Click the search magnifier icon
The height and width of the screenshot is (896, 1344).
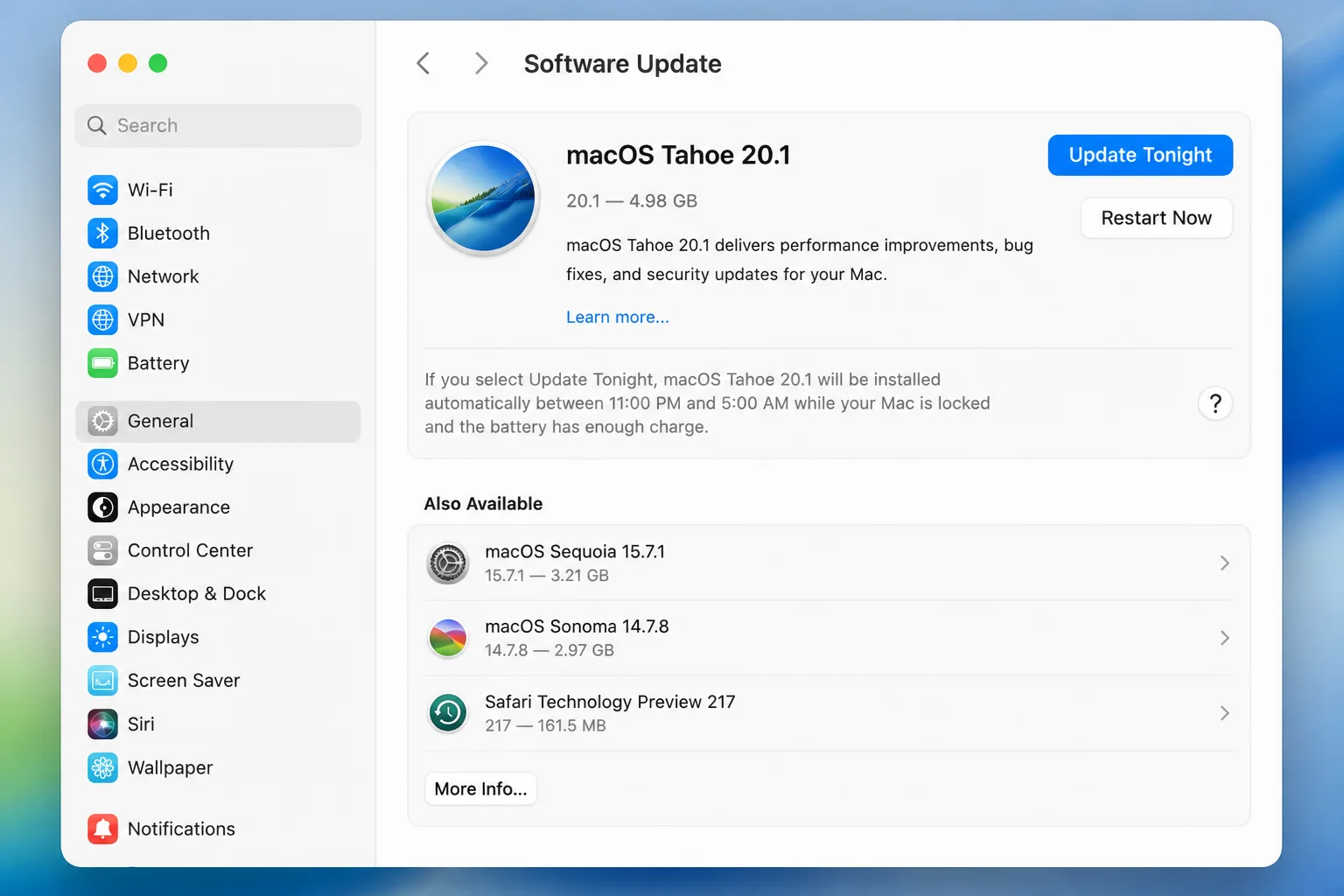[x=97, y=126]
